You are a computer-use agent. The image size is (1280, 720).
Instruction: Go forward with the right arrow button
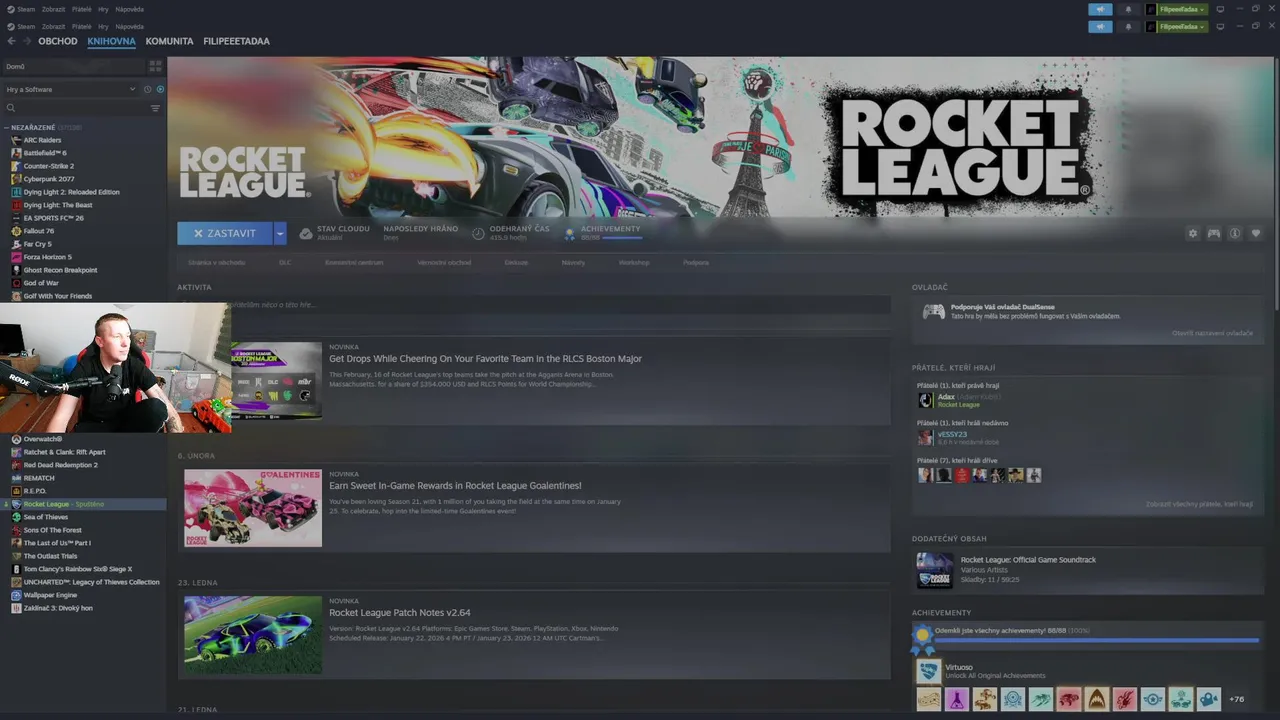(26, 41)
